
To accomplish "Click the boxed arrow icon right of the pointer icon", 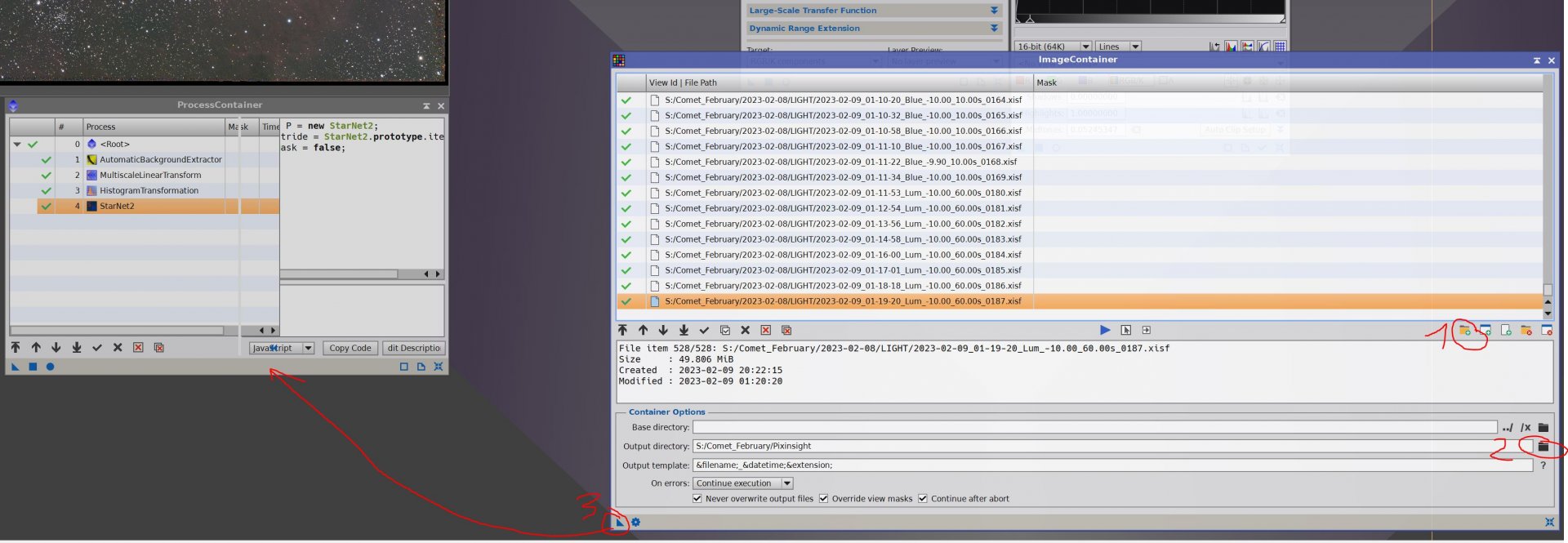I will click(x=1147, y=330).
